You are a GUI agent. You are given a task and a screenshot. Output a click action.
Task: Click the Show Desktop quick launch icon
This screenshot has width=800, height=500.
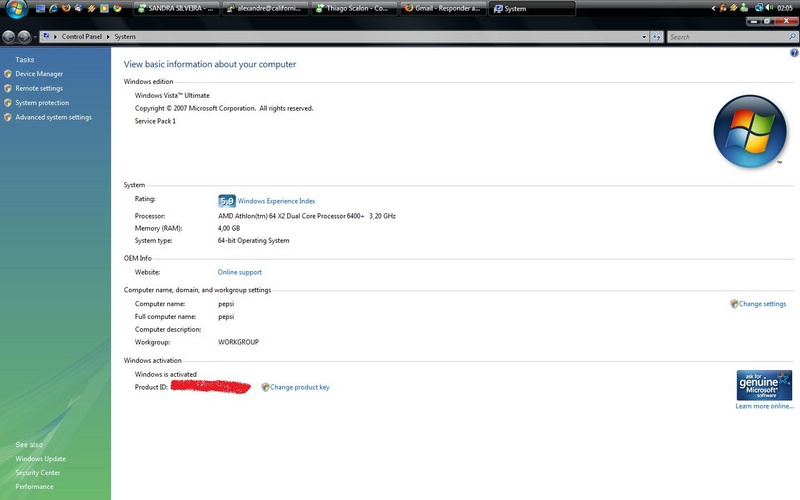click(40, 8)
